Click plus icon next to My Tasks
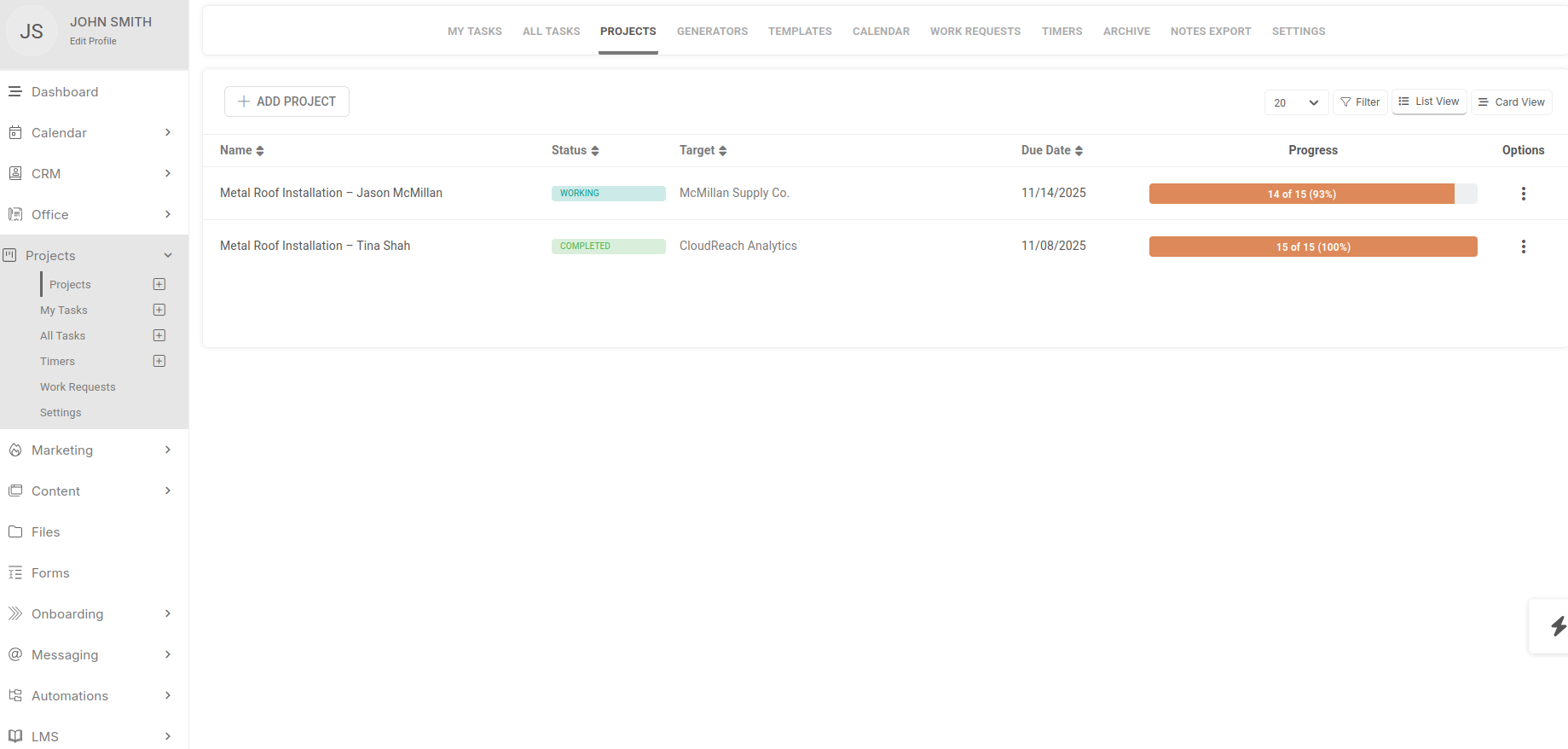Image resolution: width=1568 pixels, height=749 pixels. (x=159, y=310)
